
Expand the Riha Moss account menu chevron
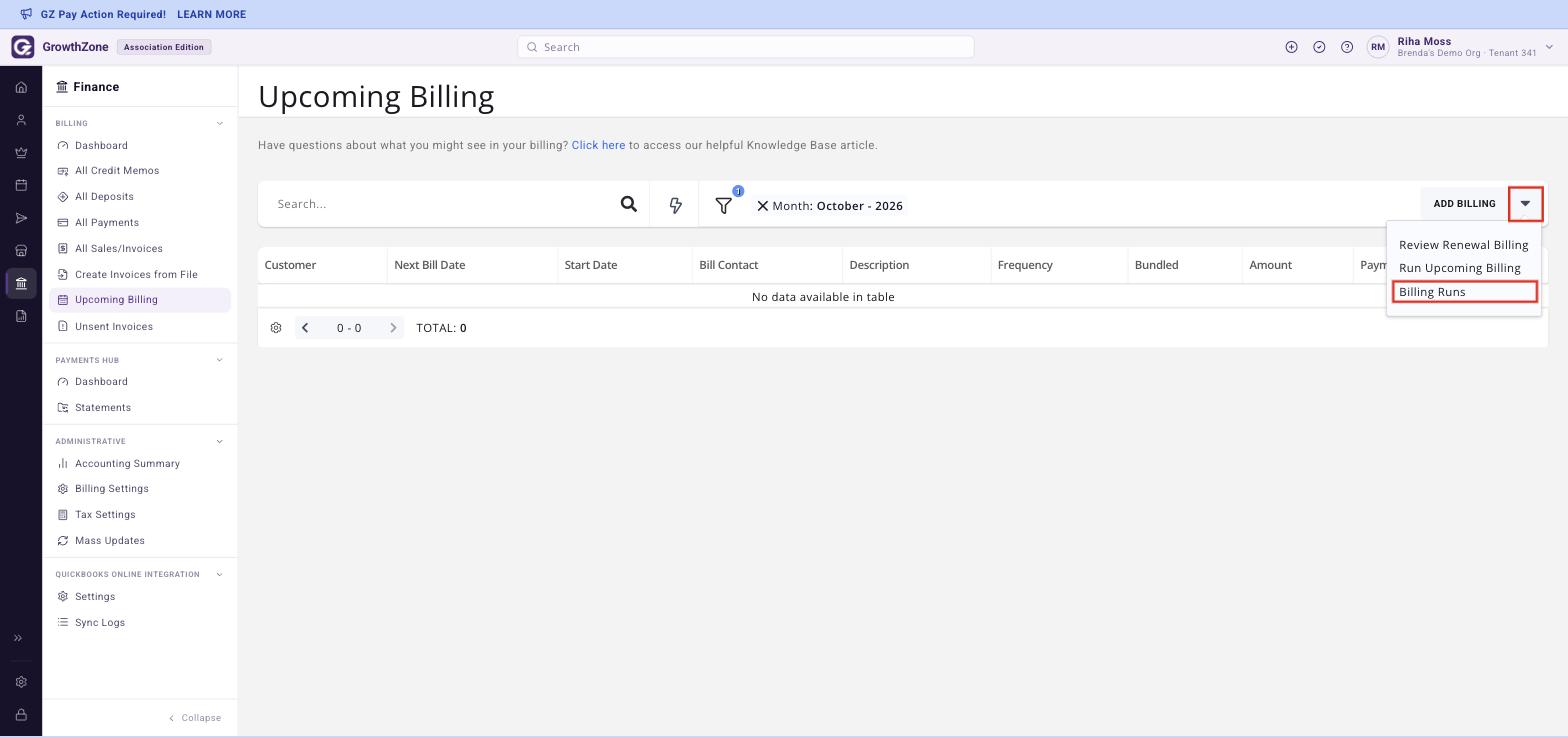point(1549,47)
